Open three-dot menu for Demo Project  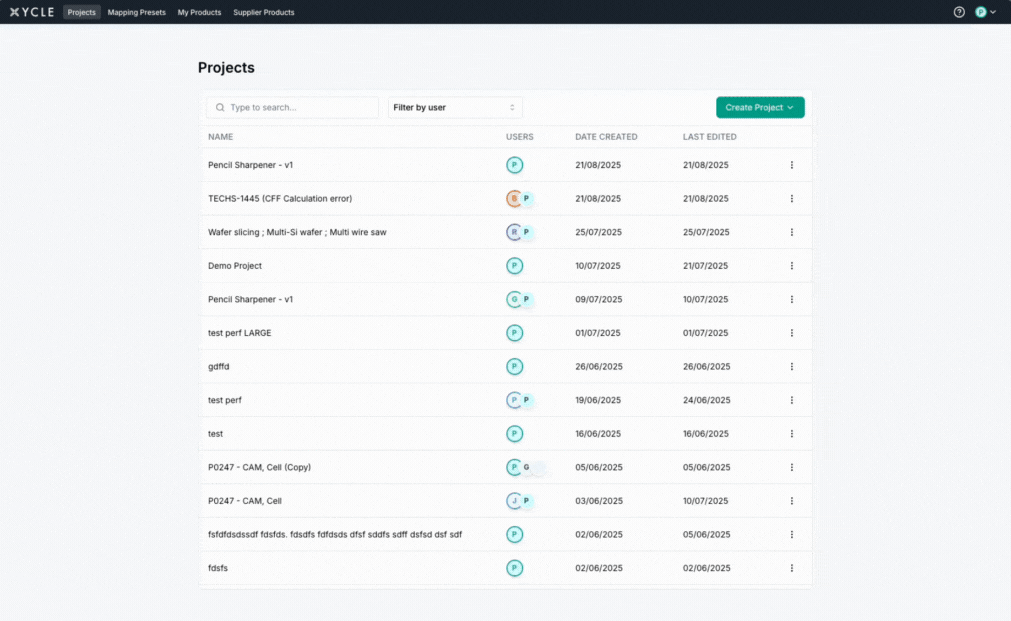pos(791,266)
